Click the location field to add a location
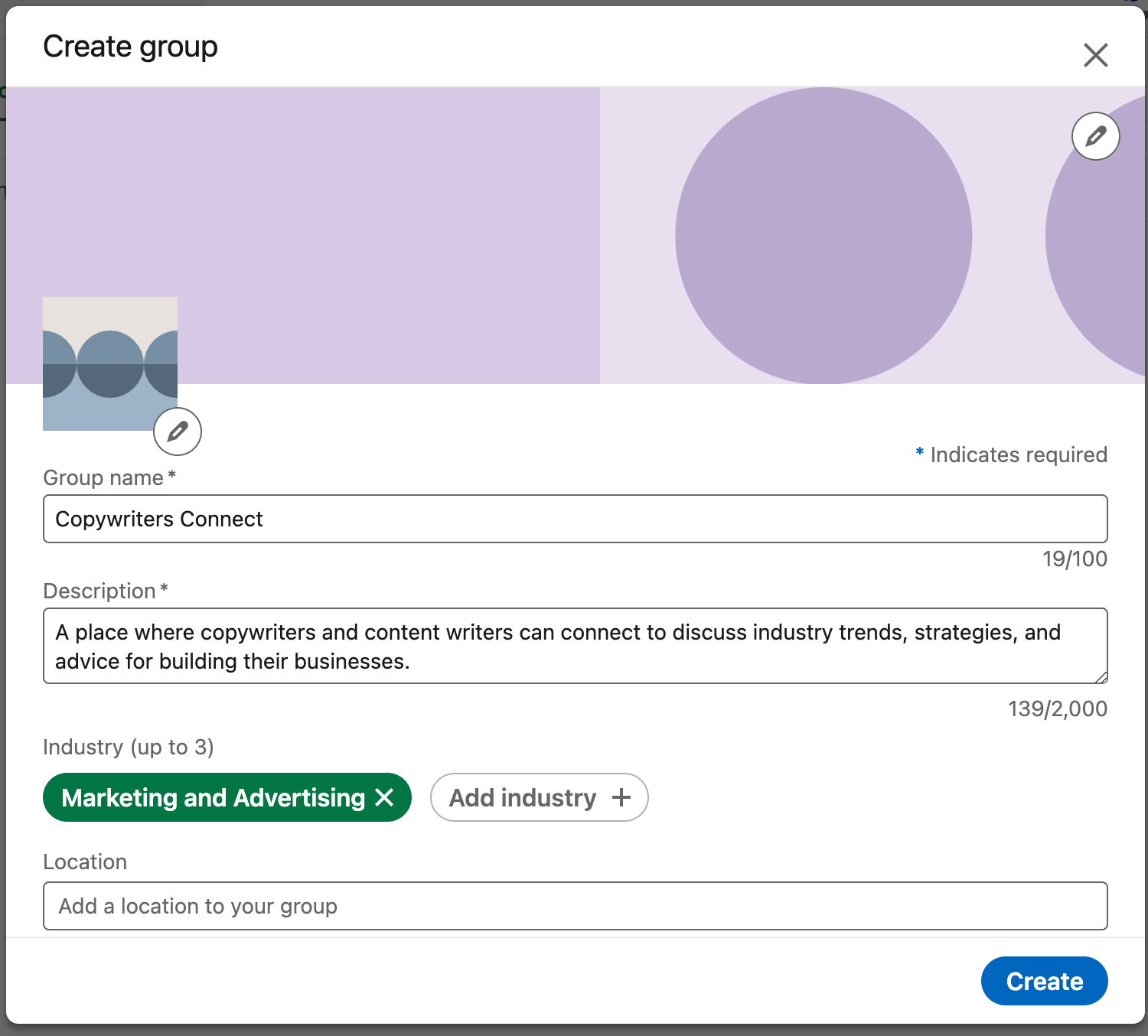 574,906
